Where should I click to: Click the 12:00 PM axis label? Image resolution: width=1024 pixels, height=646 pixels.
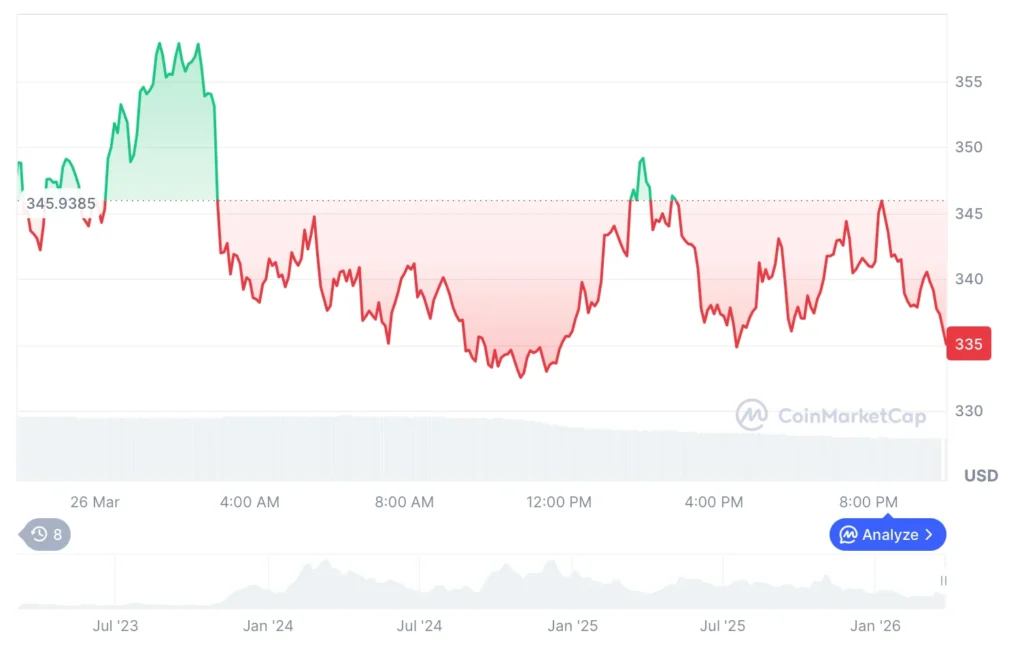(x=558, y=502)
